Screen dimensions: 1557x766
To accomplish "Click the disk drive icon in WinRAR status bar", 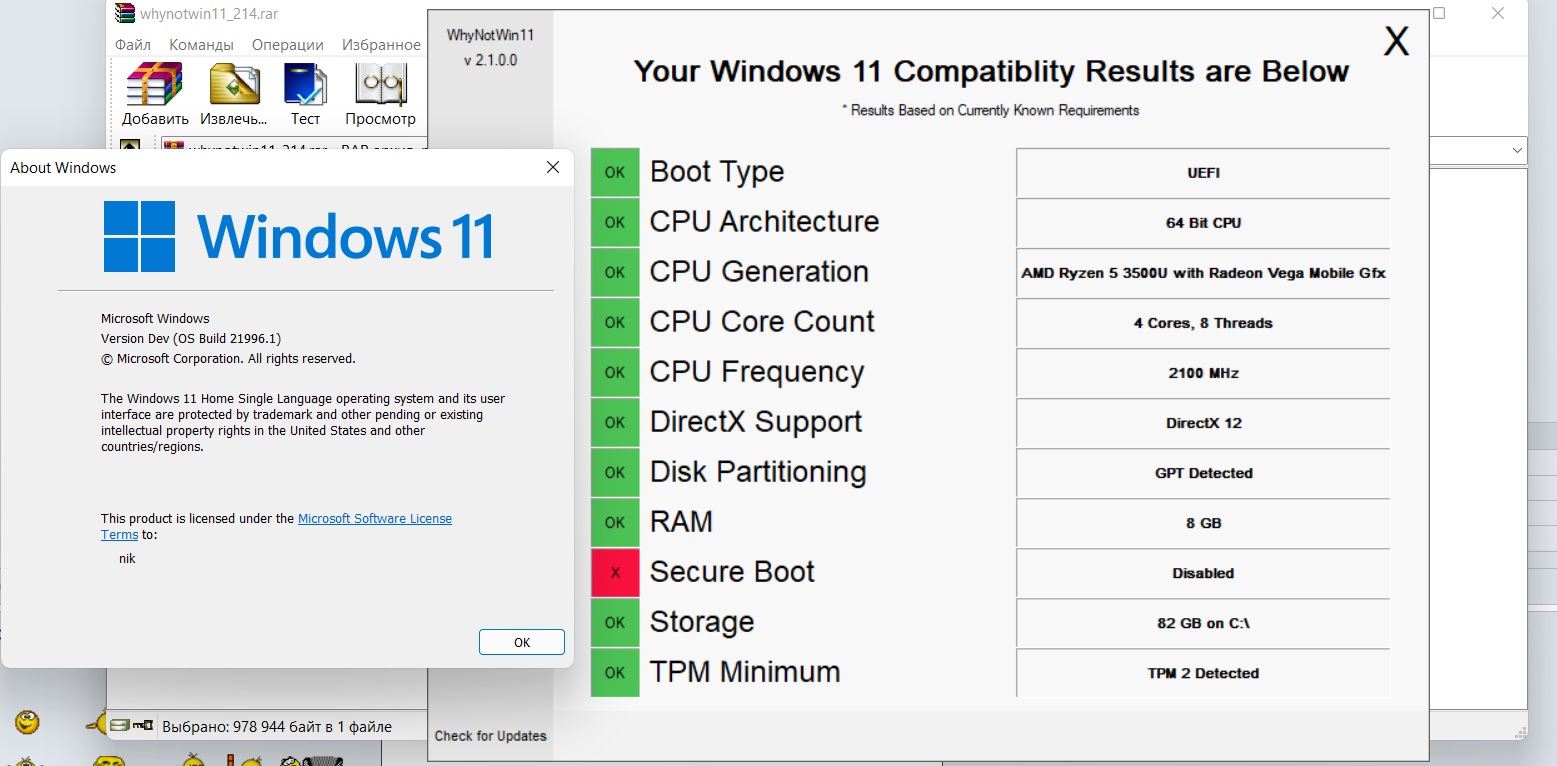I will click(120, 726).
